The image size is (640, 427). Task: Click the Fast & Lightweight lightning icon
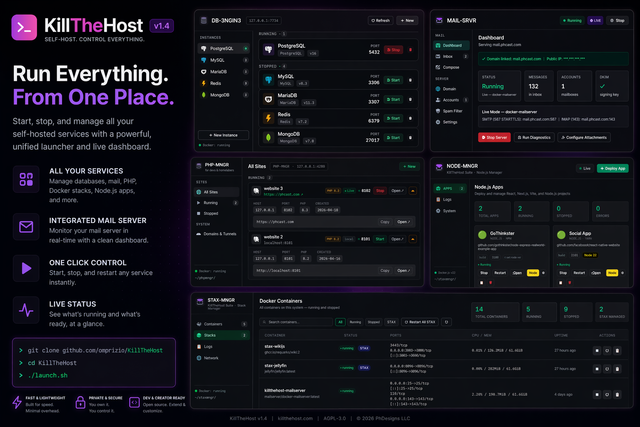click(17, 402)
